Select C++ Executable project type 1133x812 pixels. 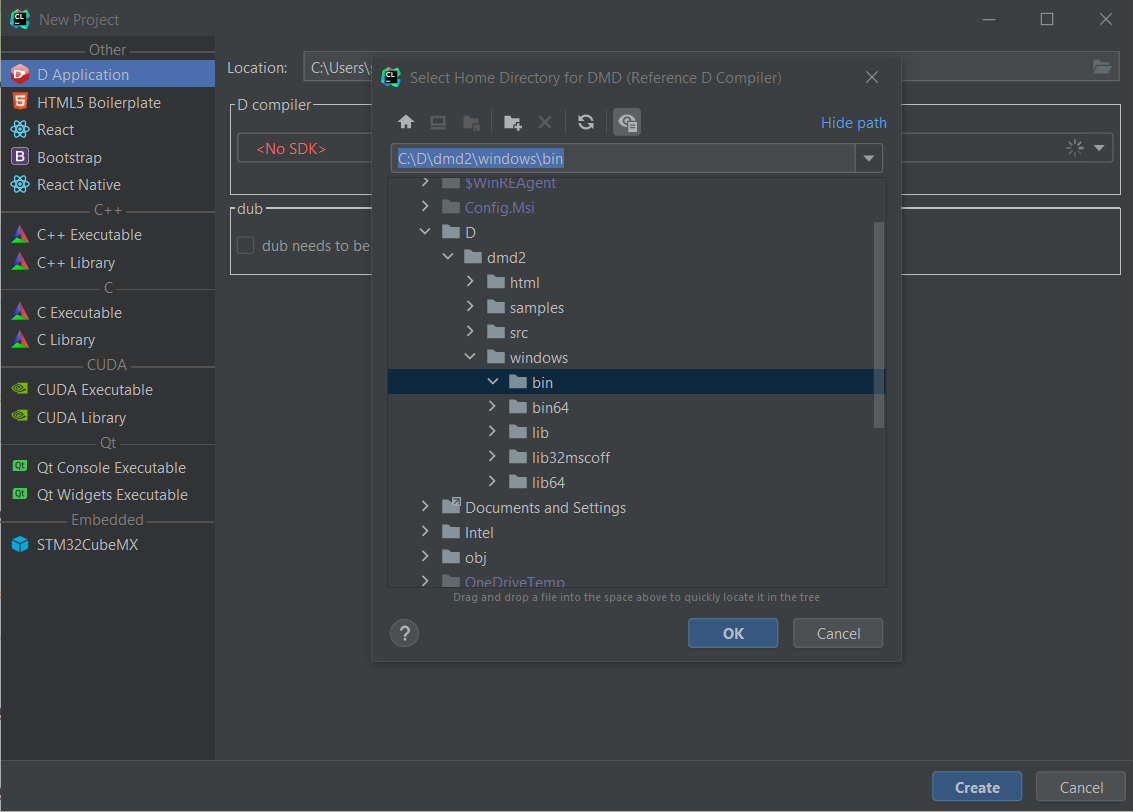(108, 235)
